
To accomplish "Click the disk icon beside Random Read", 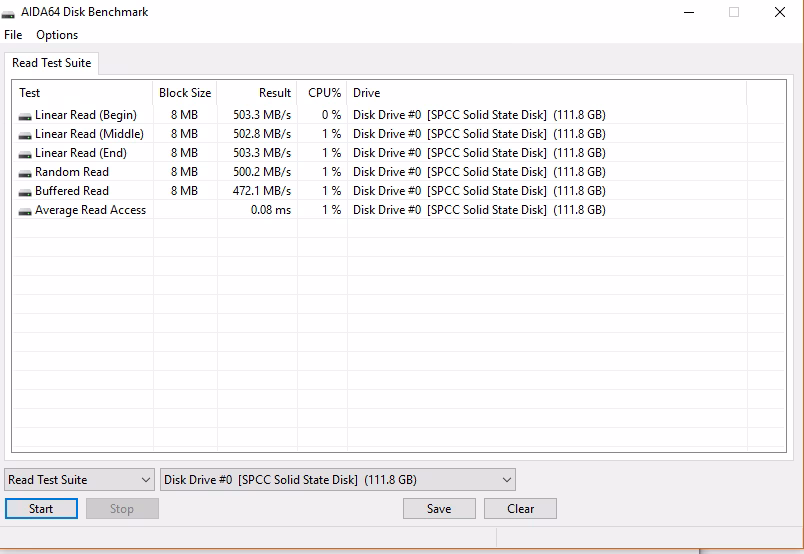I will (25, 173).
